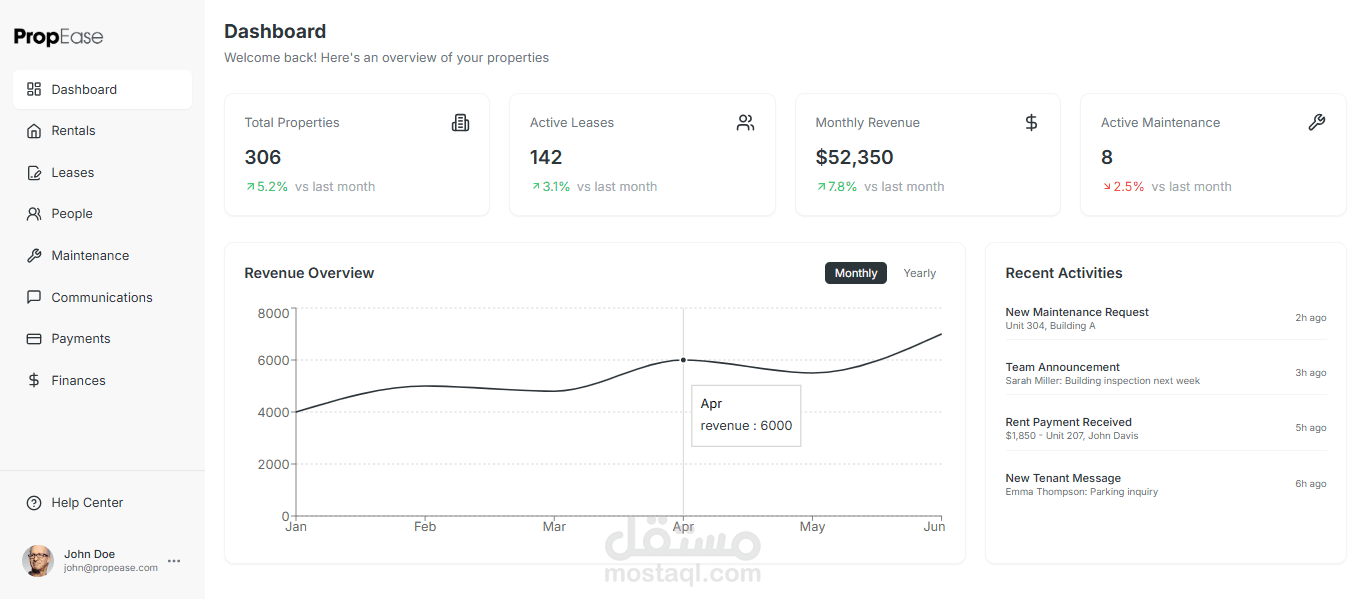Open Finances via the dollar sign icon
Image resolution: width=1366 pixels, height=599 pixels.
[x=33, y=380]
